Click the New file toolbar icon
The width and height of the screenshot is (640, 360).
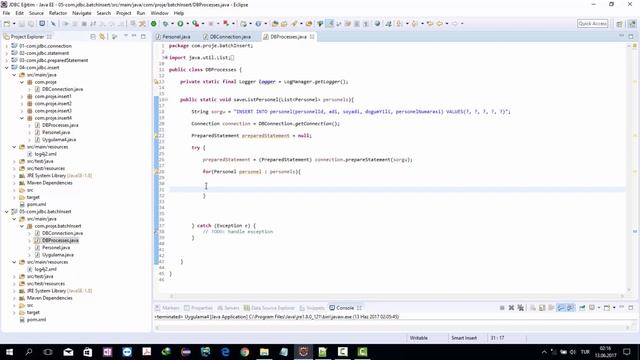(x=7, y=24)
